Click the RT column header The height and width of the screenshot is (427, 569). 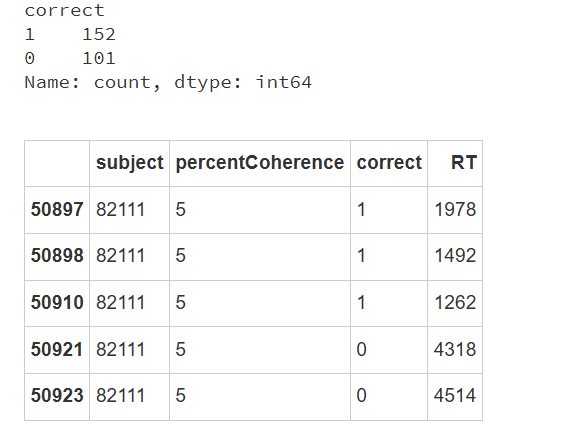click(x=463, y=162)
